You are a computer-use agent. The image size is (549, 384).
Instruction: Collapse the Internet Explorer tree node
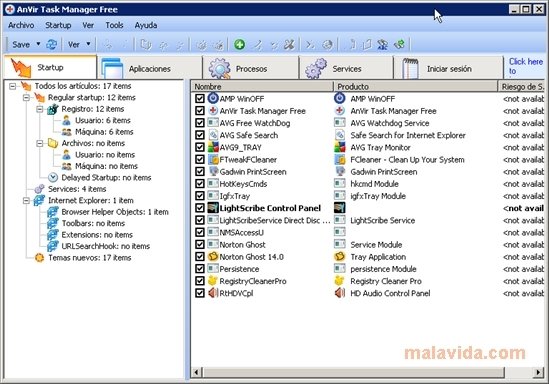(26, 201)
